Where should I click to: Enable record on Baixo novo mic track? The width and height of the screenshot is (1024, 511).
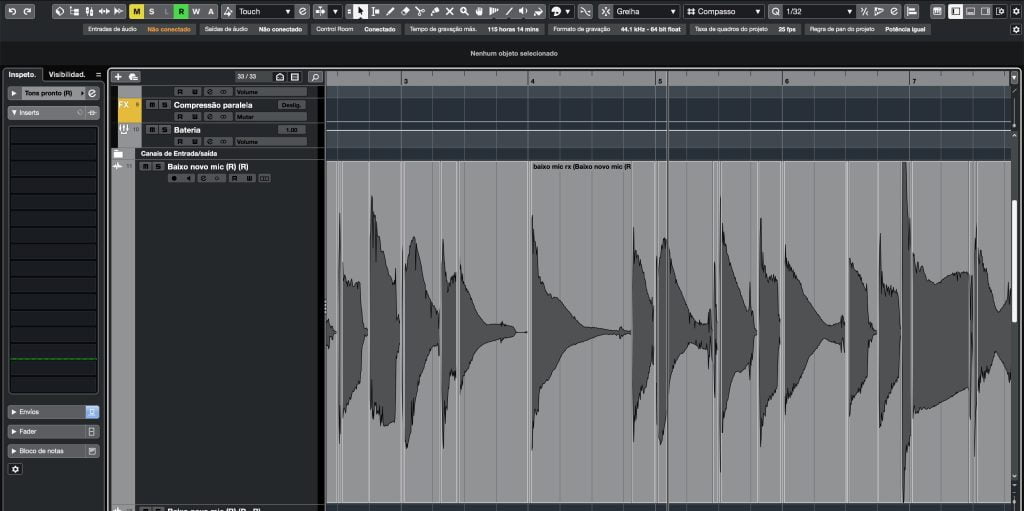[x=174, y=178]
